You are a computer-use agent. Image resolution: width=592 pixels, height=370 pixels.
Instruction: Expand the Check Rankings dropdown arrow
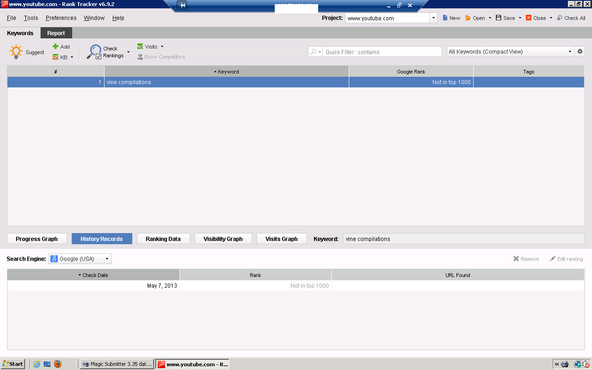click(x=128, y=52)
